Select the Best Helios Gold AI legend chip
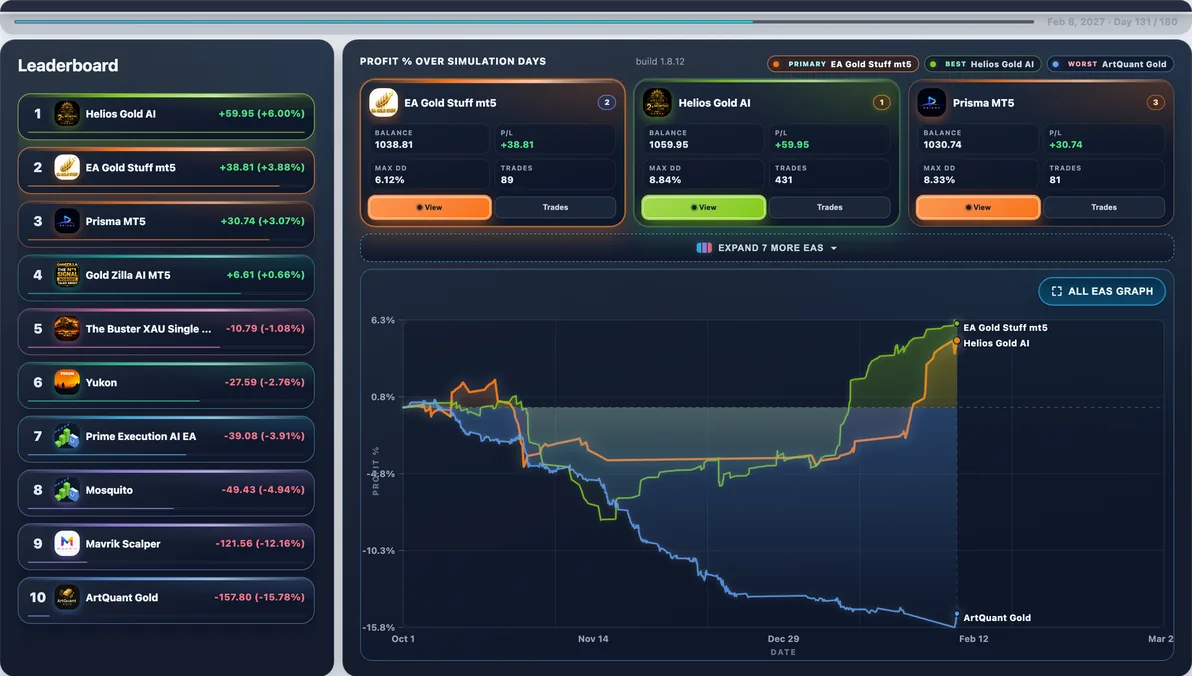The width and height of the screenshot is (1192, 676). [983, 65]
